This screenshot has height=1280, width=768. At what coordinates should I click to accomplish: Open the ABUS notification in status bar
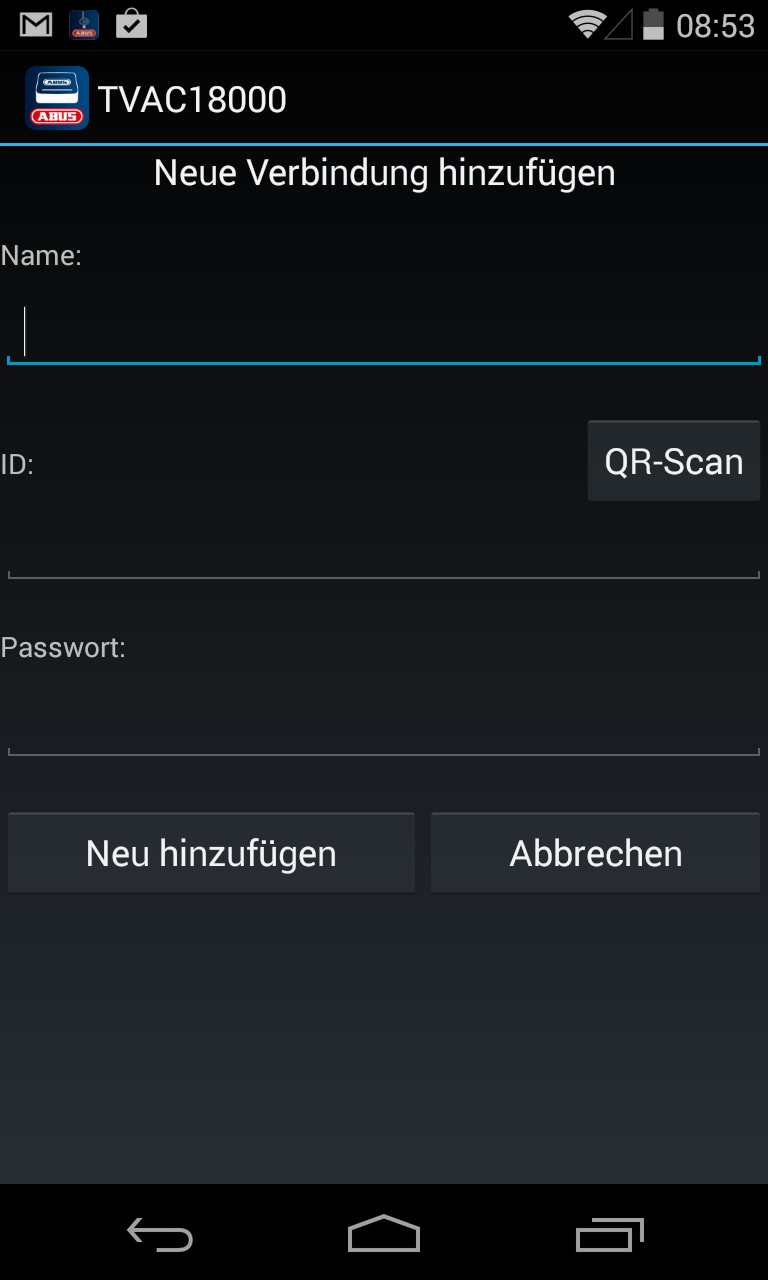tap(84, 25)
